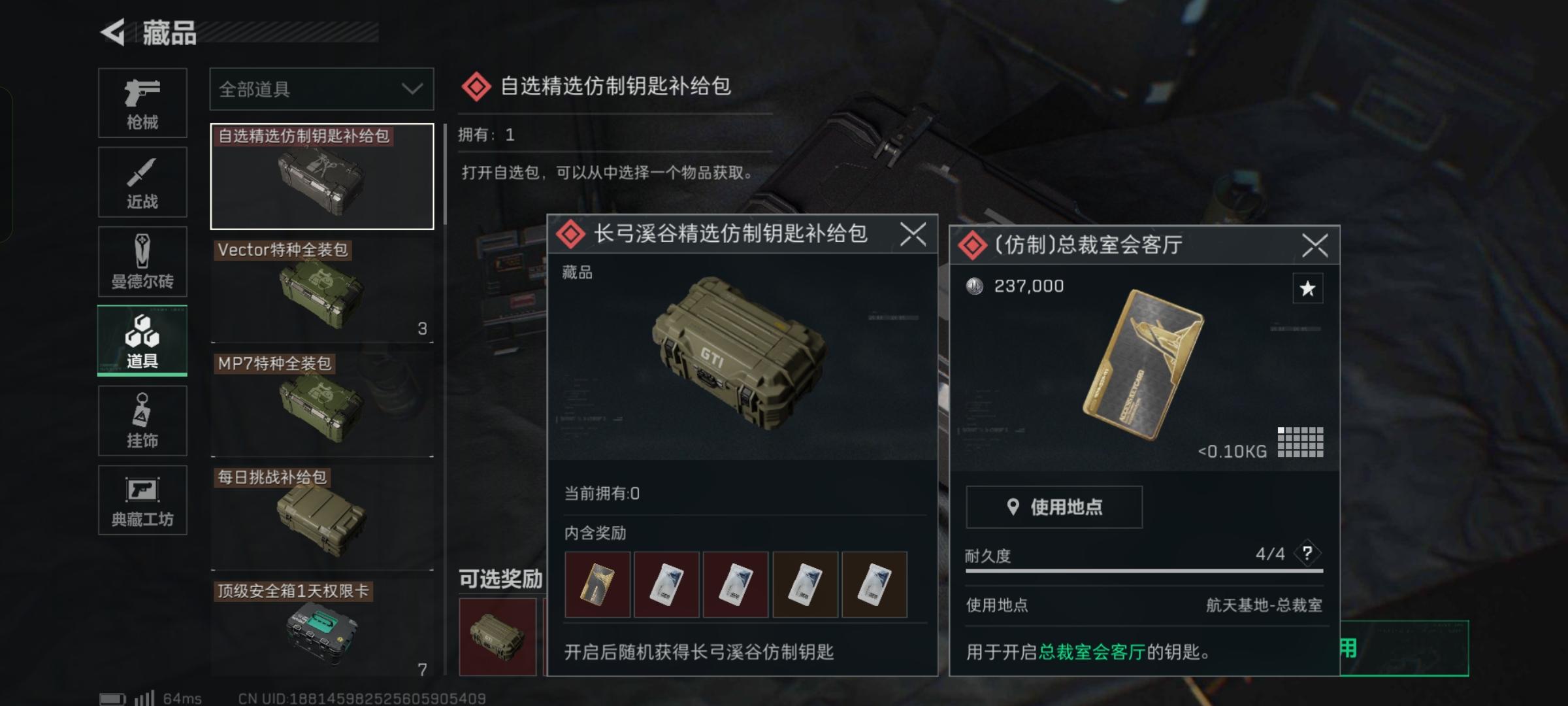Go back using the arrow beside 藏品
The image size is (1568, 706).
coord(113,32)
